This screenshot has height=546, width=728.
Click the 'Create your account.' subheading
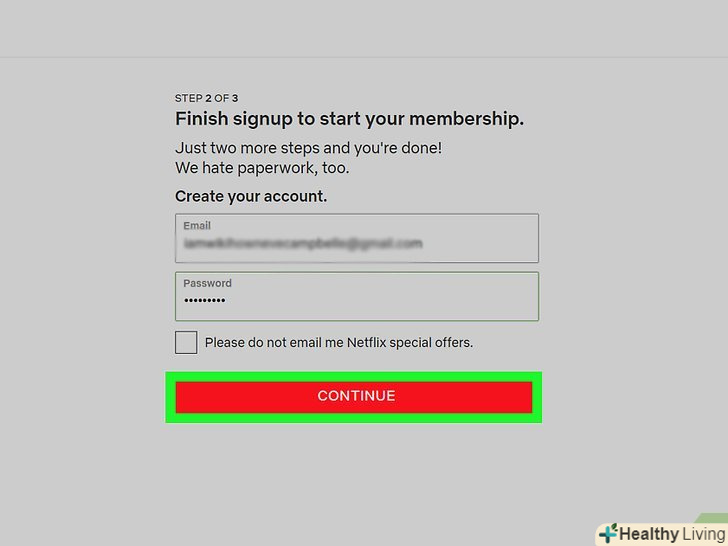pyautogui.click(x=251, y=196)
